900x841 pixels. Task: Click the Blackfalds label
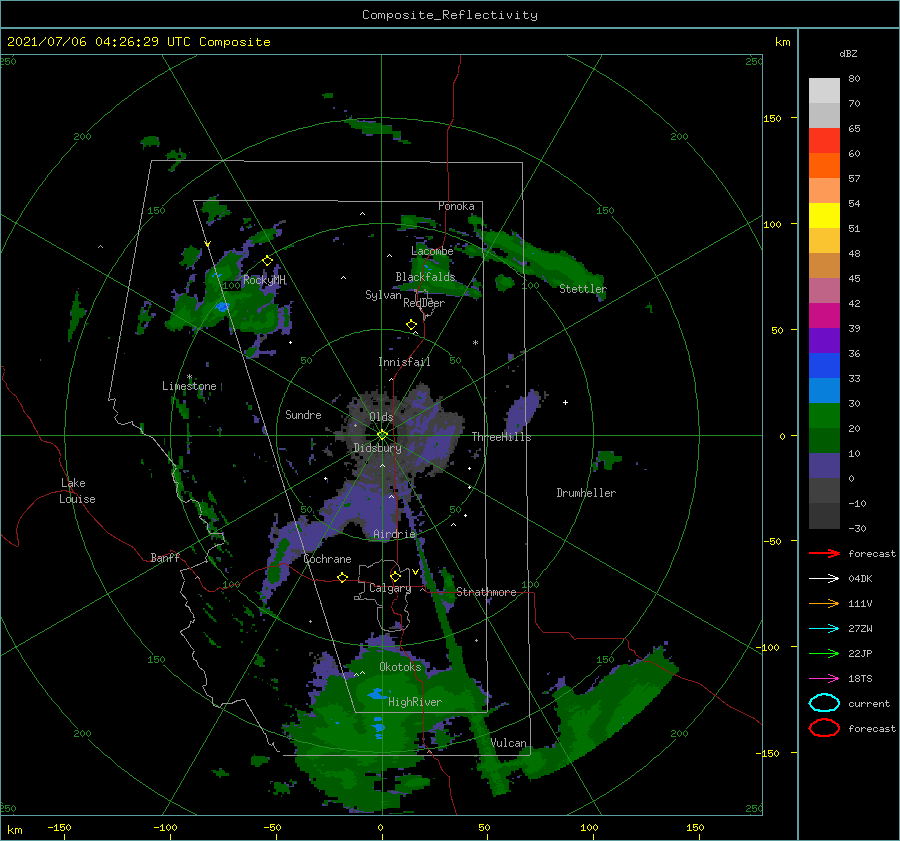click(x=425, y=277)
